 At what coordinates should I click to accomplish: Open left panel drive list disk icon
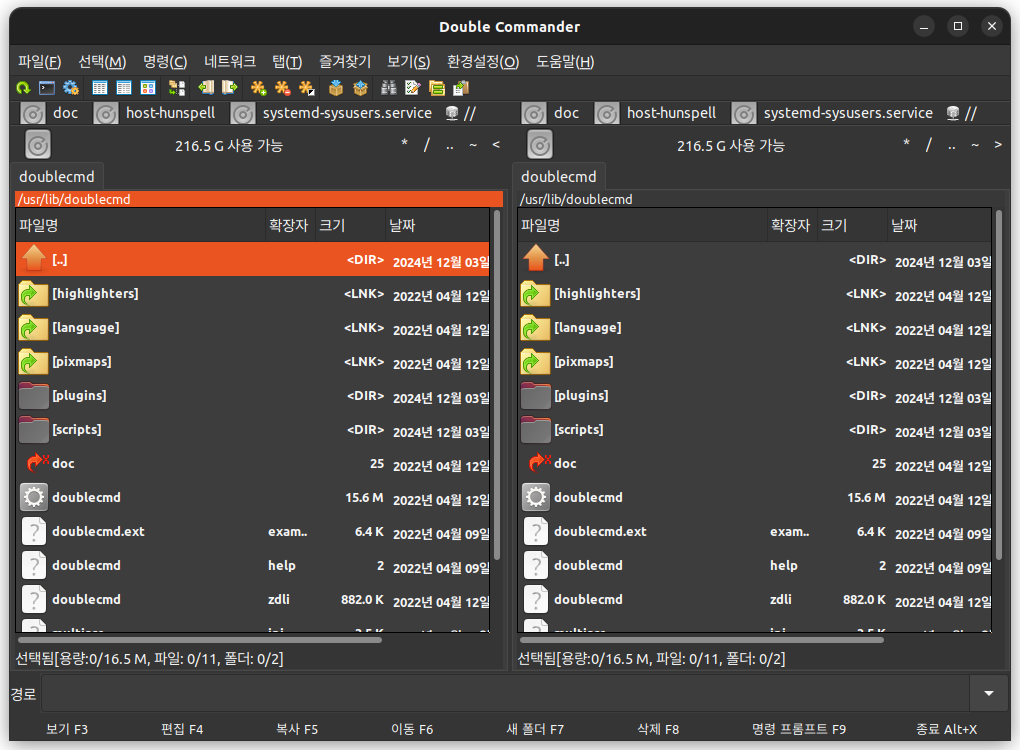[x=38, y=145]
